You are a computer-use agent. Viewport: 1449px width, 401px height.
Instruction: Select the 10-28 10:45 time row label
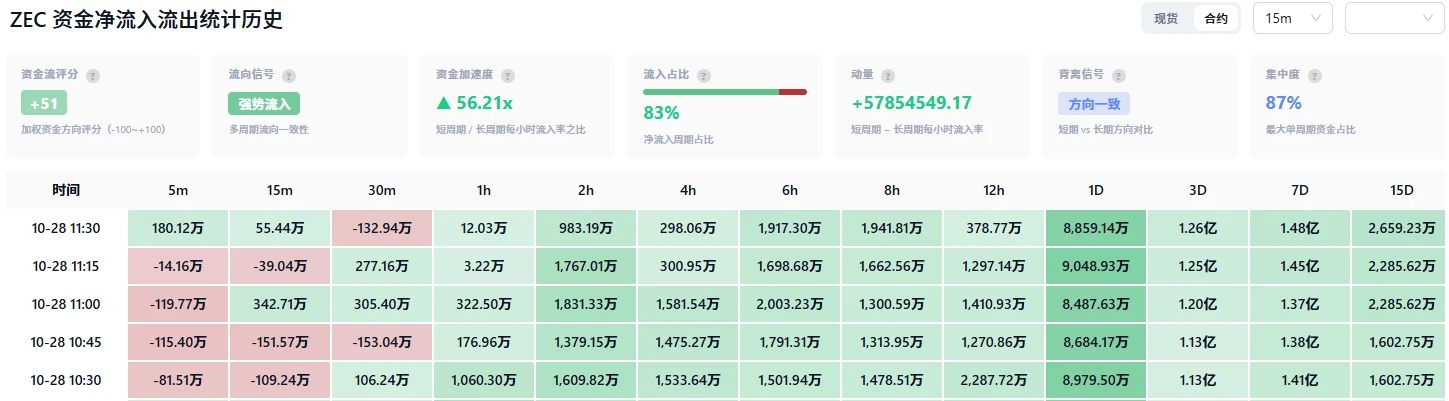coord(66,342)
